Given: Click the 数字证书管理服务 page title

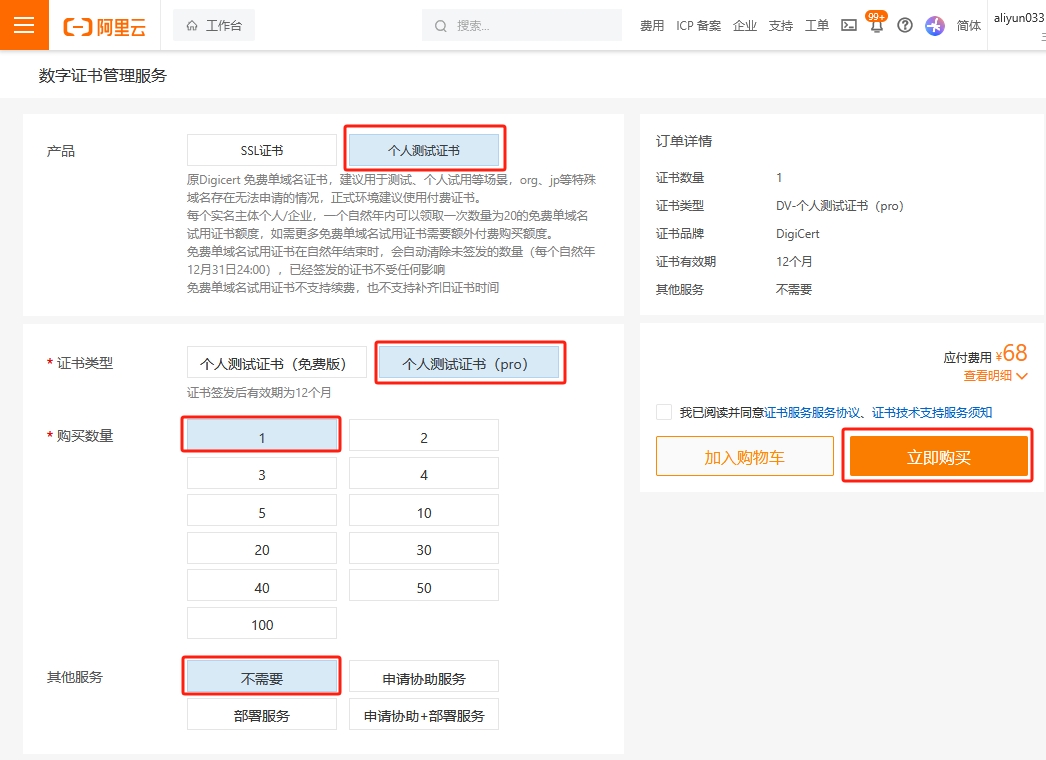Looking at the screenshot, I should pos(103,75).
